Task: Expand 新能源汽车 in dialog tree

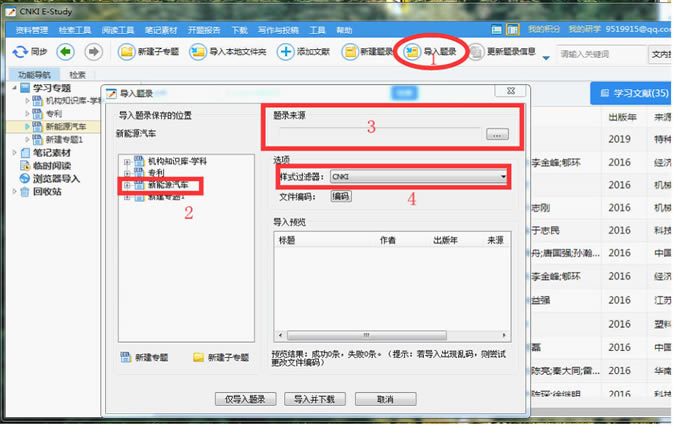Action: pos(127,185)
